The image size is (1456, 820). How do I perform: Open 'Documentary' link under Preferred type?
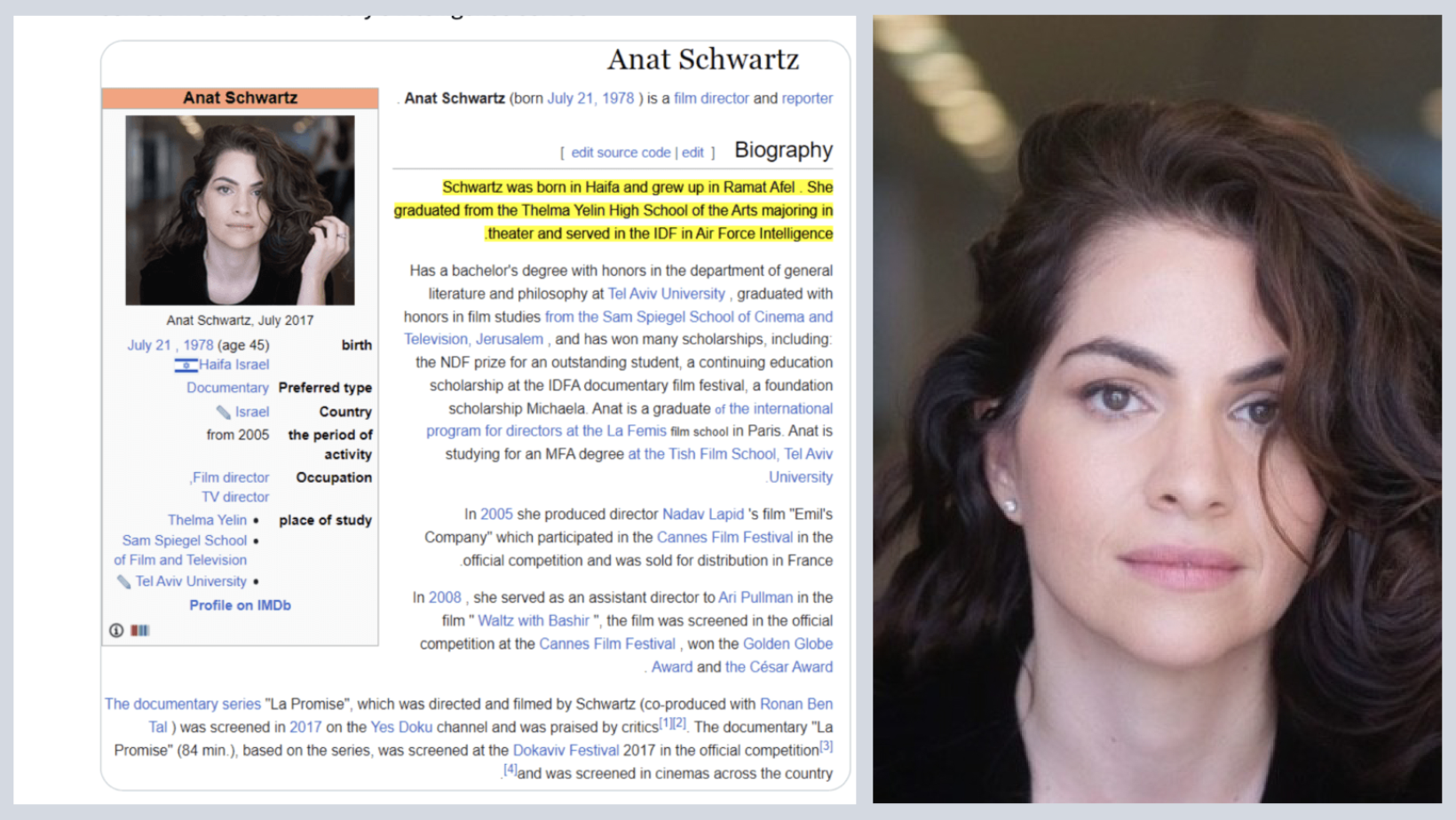[227, 388]
